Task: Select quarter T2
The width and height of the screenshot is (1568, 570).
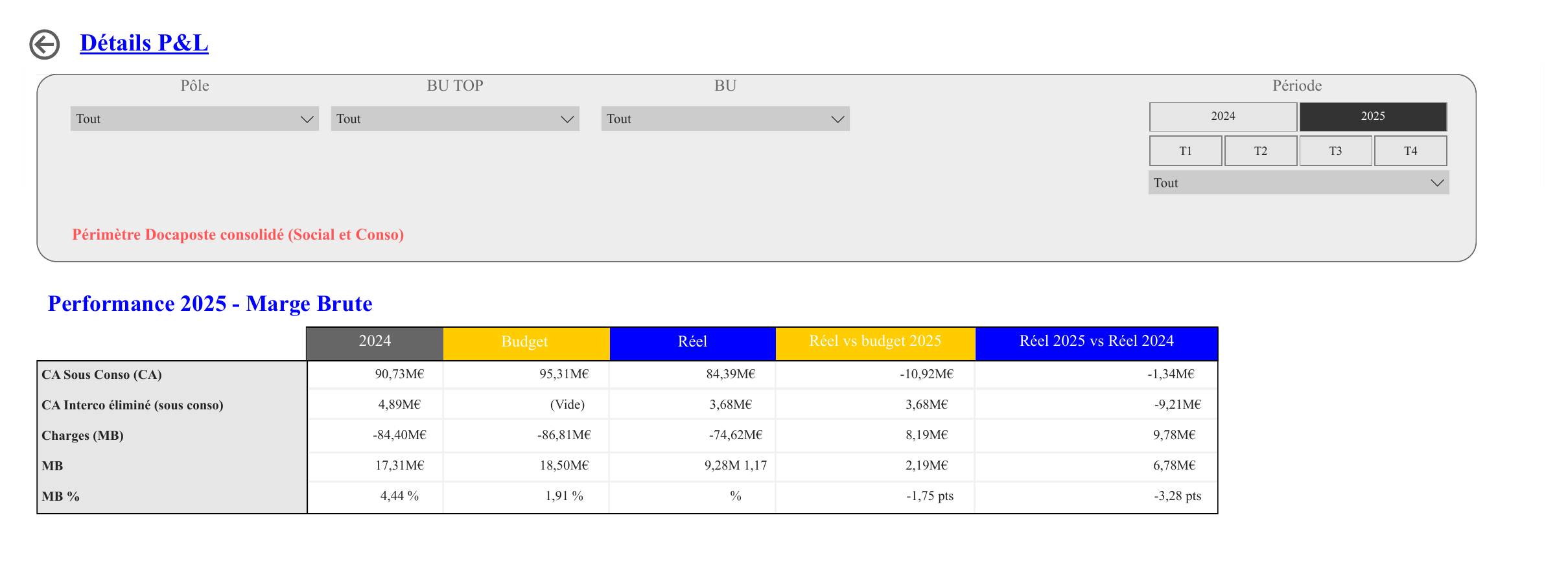Action: pos(1261,151)
